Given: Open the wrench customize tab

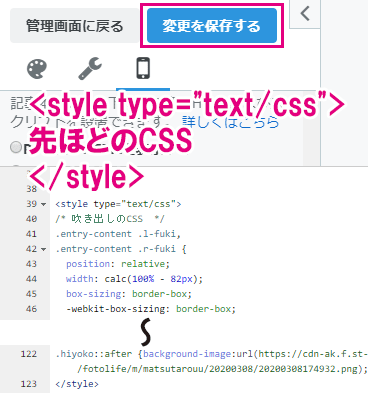Looking at the screenshot, I should [x=90, y=69].
